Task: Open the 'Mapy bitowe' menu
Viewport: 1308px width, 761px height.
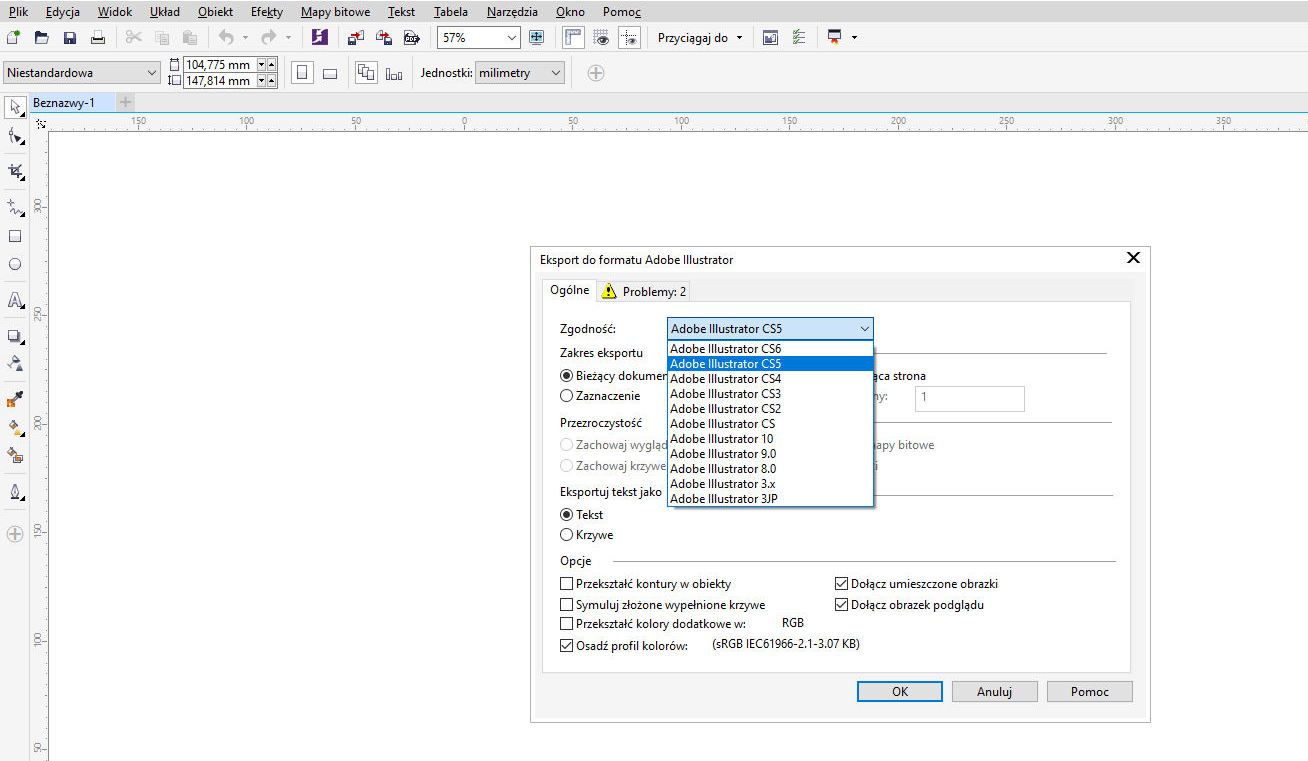Action: point(335,12)
